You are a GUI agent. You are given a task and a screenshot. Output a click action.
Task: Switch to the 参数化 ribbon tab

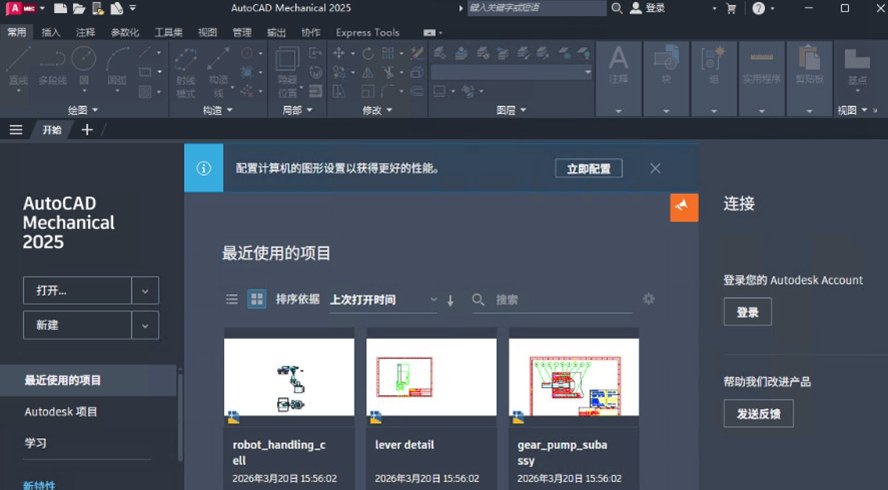125,32
